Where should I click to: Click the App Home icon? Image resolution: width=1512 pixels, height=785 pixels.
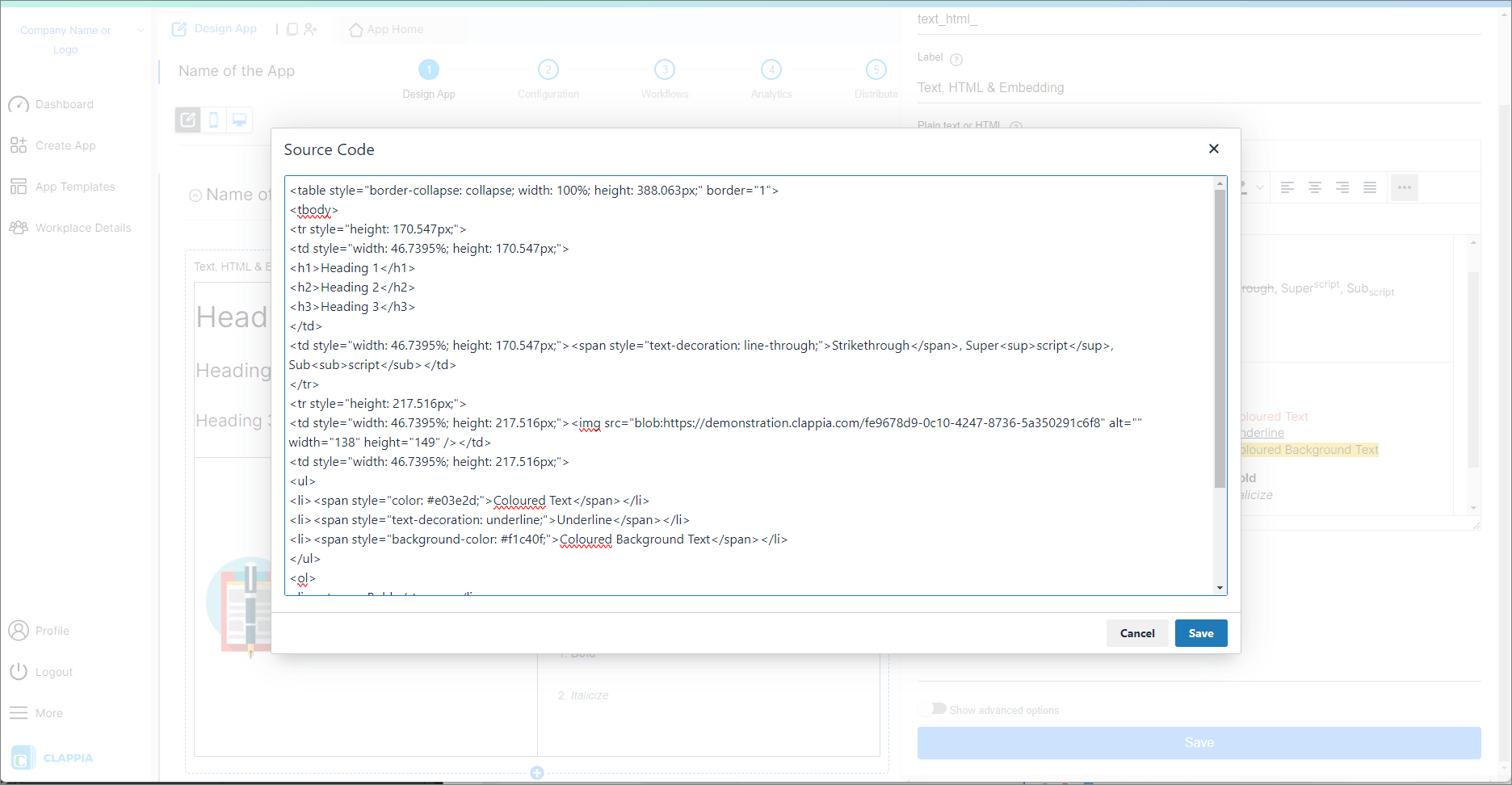[x=356, y=29]
